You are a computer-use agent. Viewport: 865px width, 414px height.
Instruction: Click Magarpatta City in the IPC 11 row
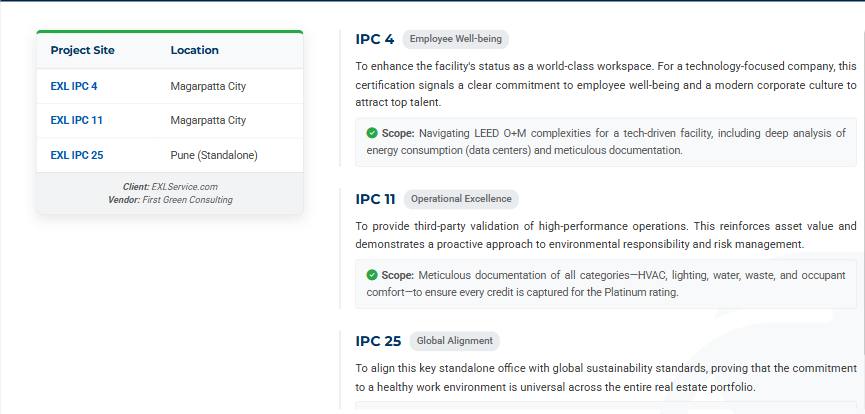[x=208, y=120]
